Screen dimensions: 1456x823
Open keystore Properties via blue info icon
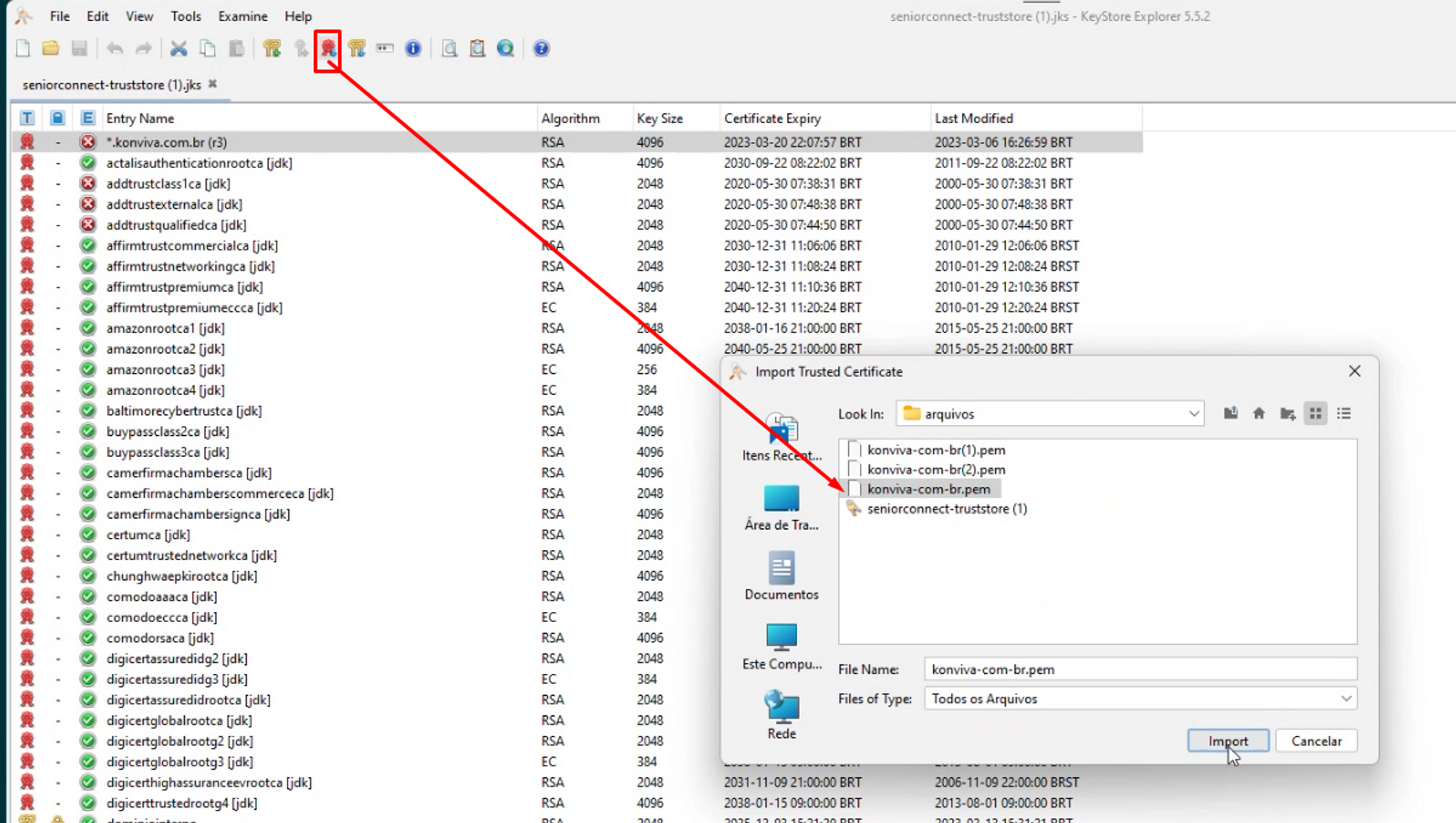(x=413, y=49)
